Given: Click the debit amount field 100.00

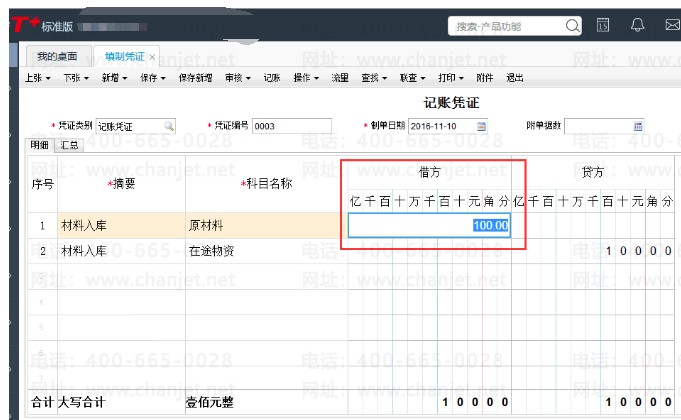Looking at the screenshot, I should (x=430, y=225).
